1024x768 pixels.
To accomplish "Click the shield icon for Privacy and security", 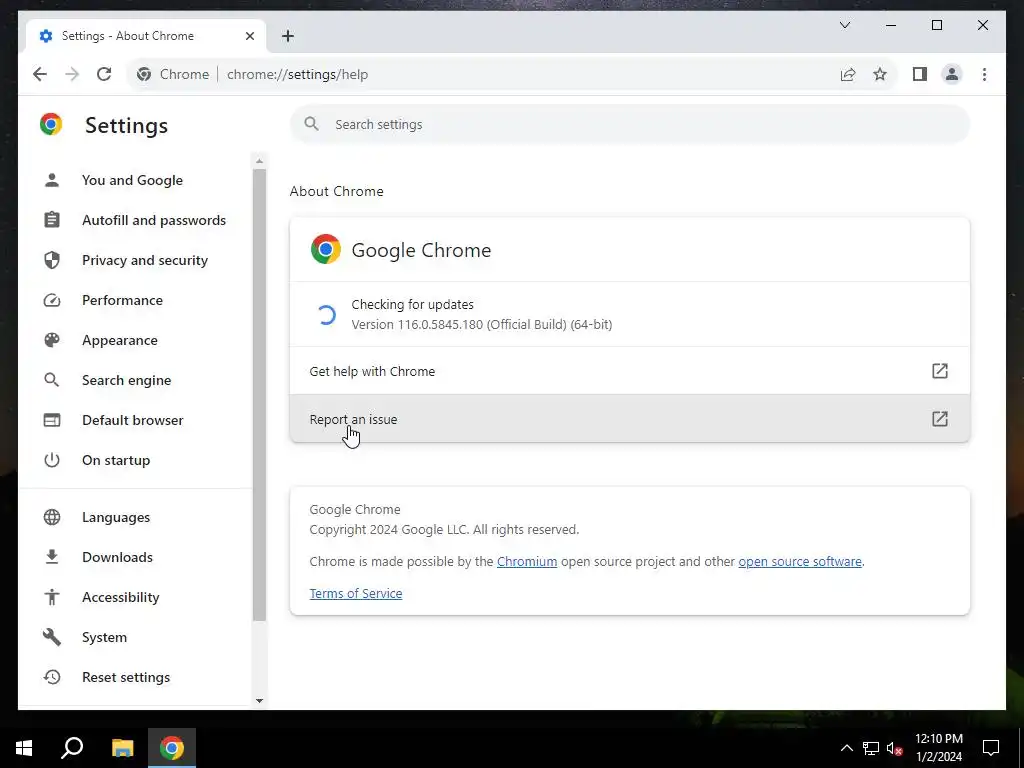I will click(x=52, y=260).
